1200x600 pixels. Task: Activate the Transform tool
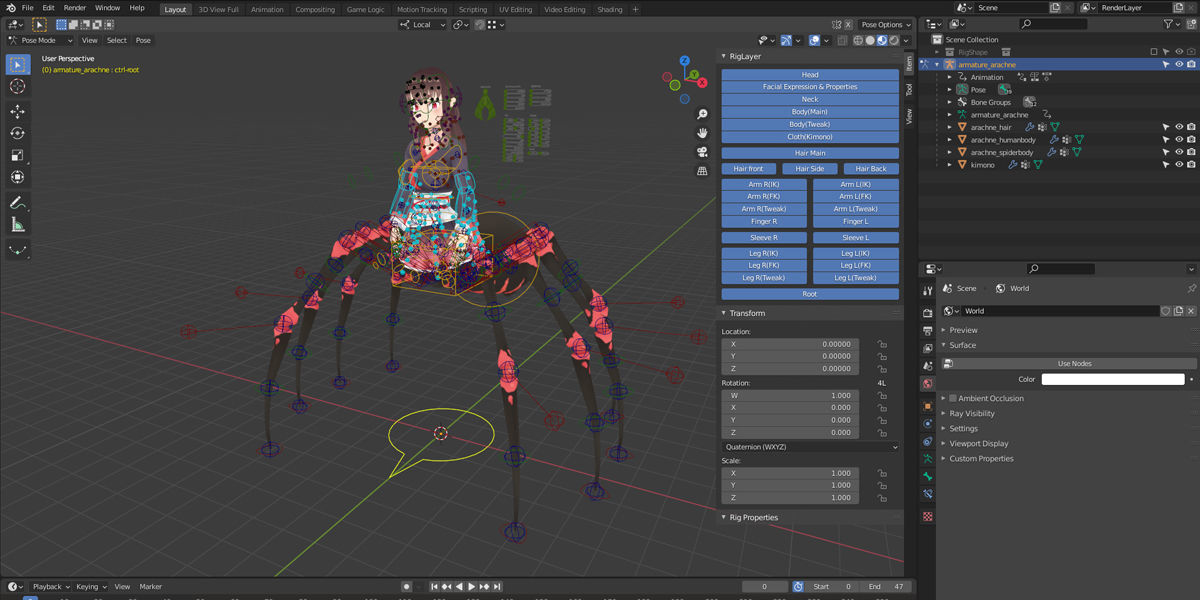coord(18,177)
